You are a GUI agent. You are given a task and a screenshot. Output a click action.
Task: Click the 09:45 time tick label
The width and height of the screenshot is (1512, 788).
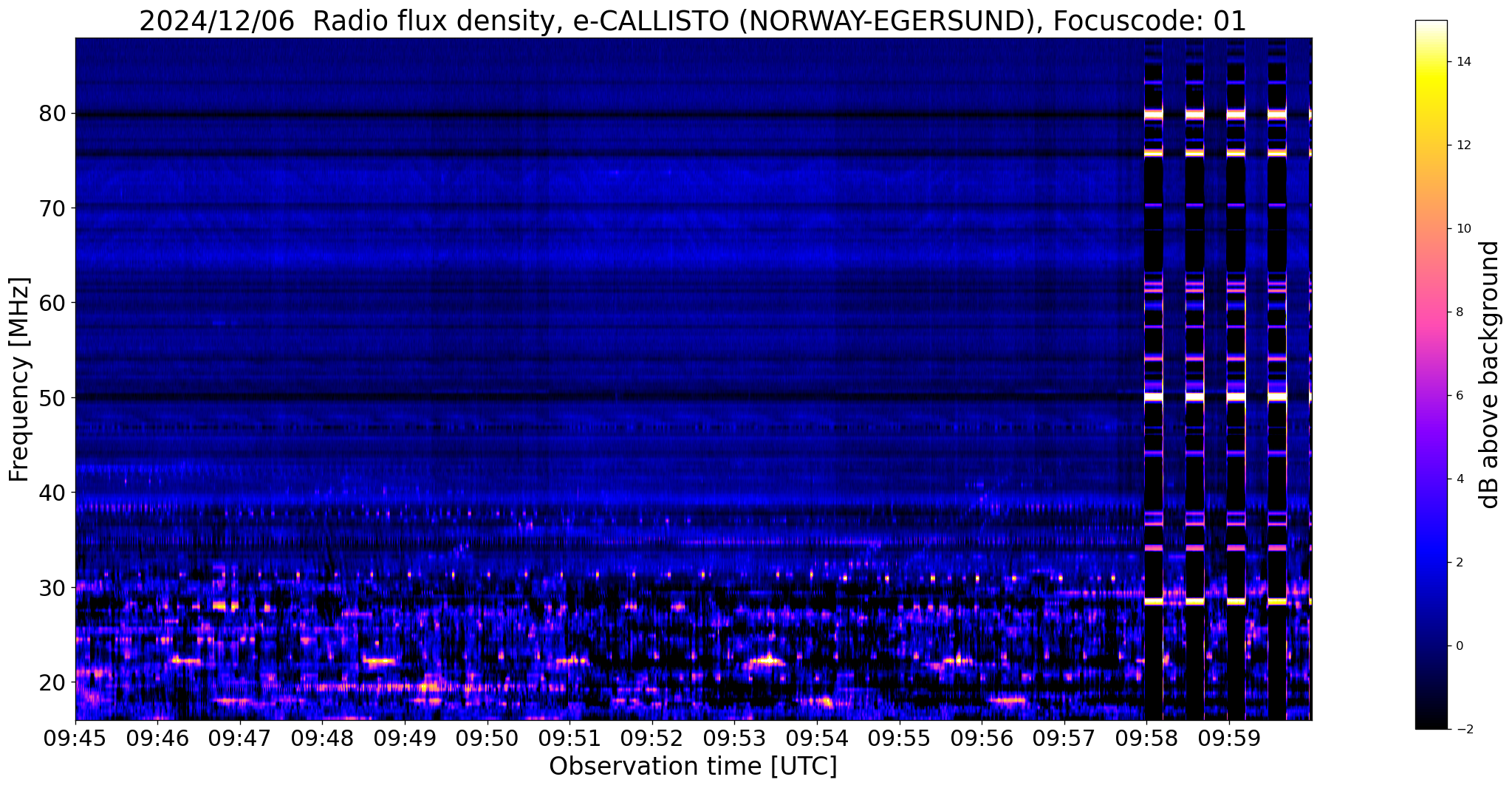[75, 739]
